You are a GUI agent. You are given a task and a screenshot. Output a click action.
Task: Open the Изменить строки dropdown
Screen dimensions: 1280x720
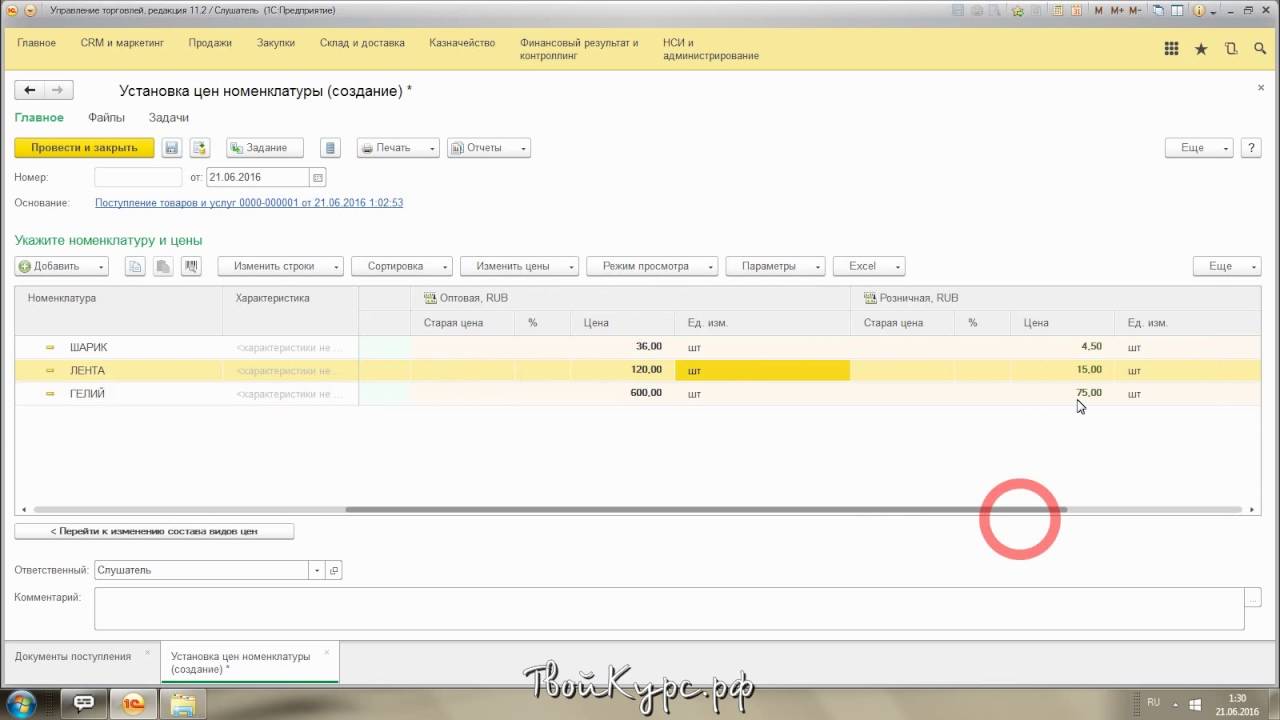[x=280, y=267]
